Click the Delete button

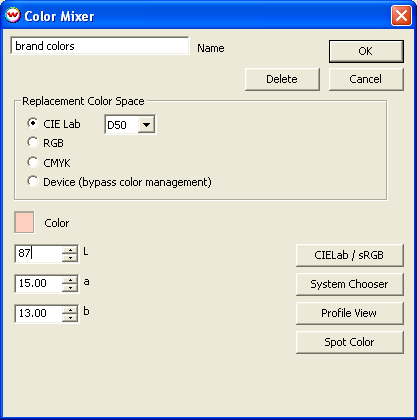tap(282, 79)
